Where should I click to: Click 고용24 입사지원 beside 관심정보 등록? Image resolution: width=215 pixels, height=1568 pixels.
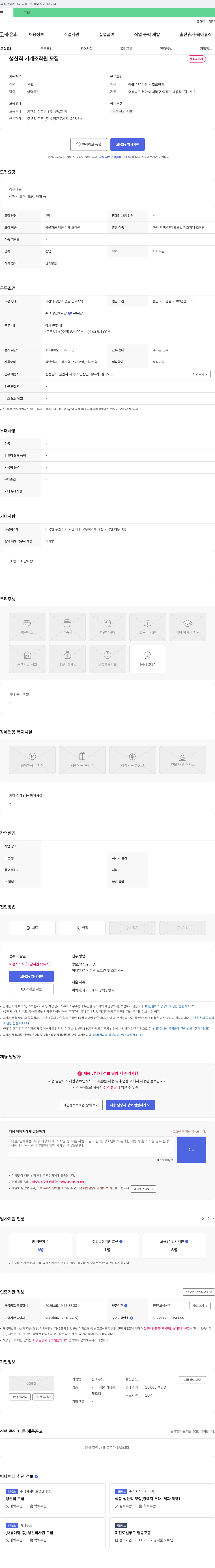[127, 144]
